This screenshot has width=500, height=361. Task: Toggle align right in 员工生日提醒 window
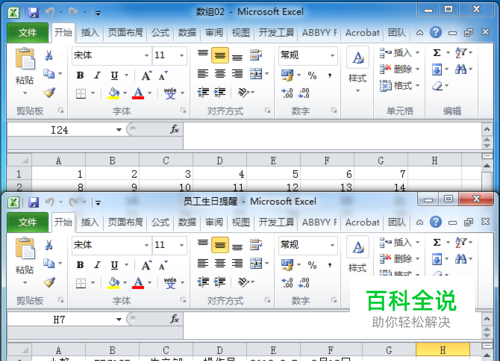coord(237,263)
